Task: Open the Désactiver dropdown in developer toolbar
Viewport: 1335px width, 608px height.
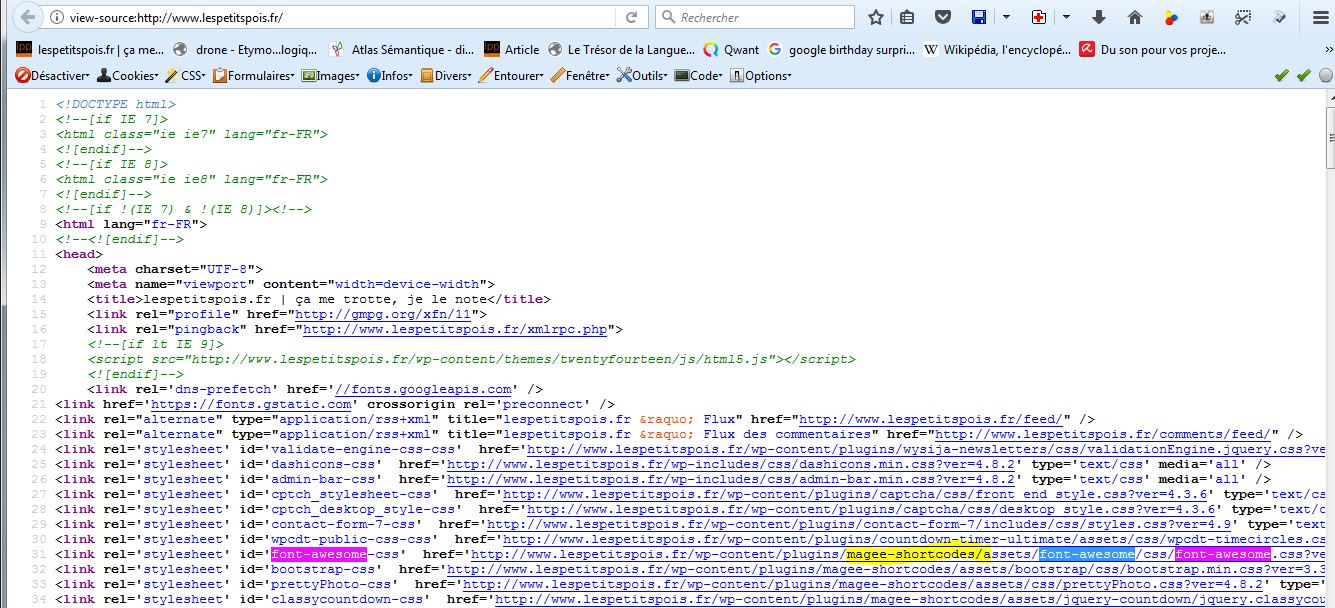Action: pyautogui.click(x=52, y=75)
